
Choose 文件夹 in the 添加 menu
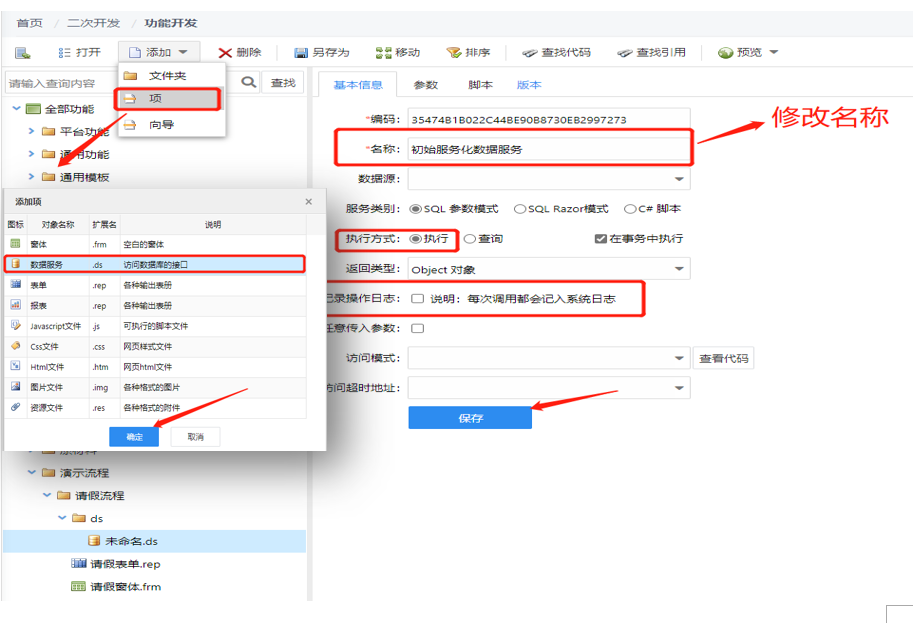point(171,76)
